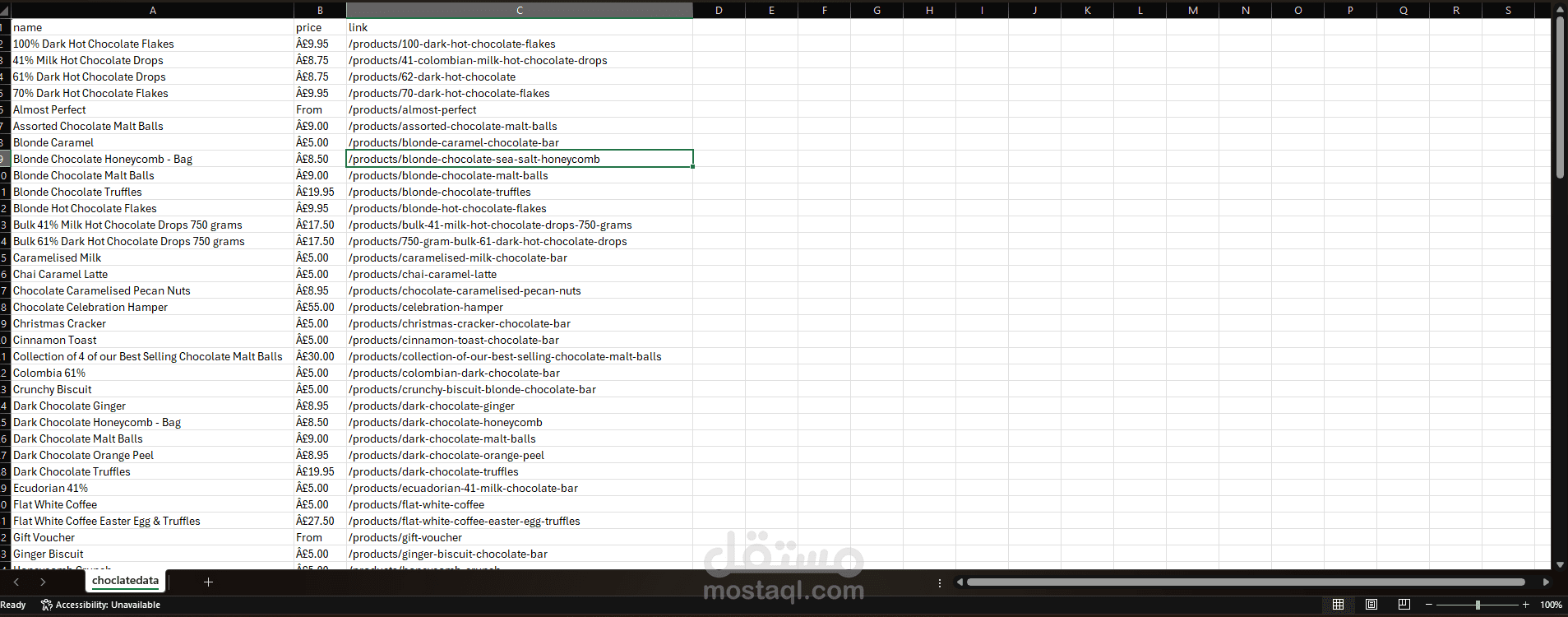Select the 'name' header cell
Viewport: 1568px width, 617px height.
pos(153,27)
